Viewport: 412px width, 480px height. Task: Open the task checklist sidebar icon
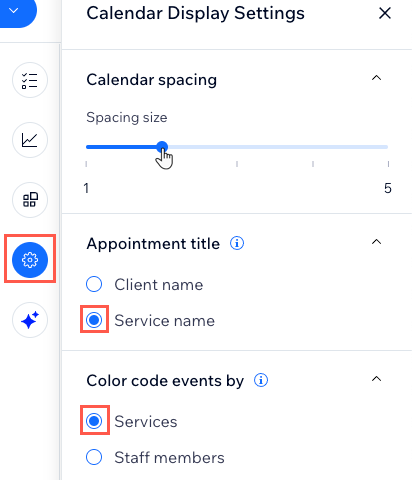coord(30,80)
